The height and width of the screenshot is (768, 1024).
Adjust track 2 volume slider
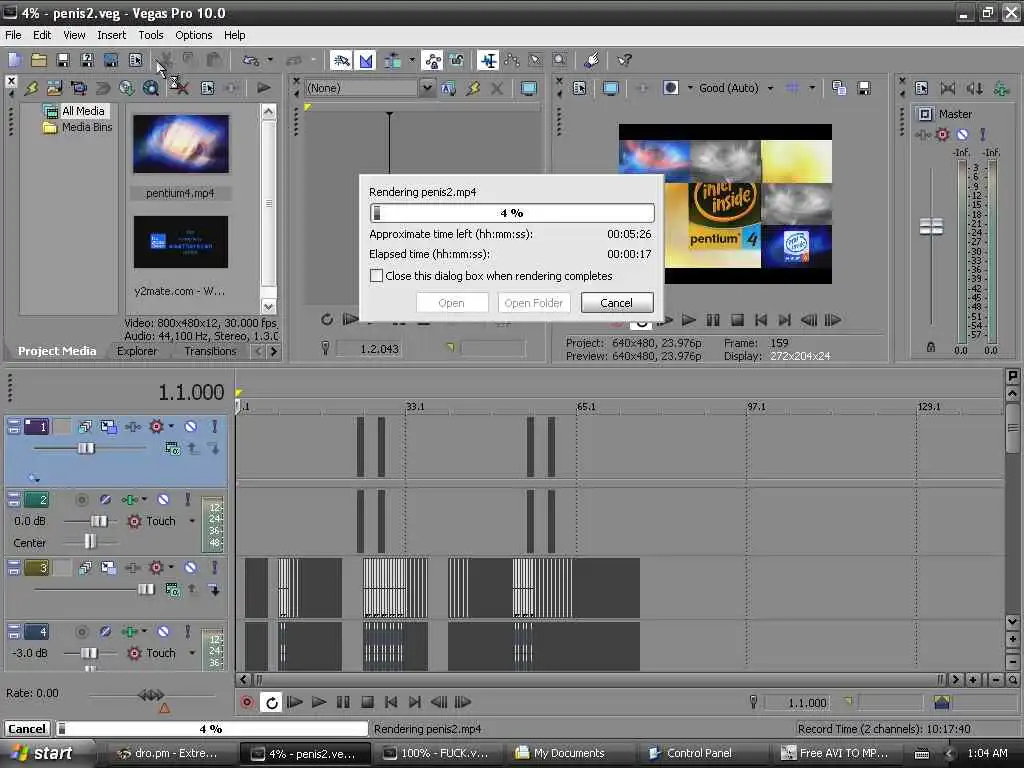(98, 522)
